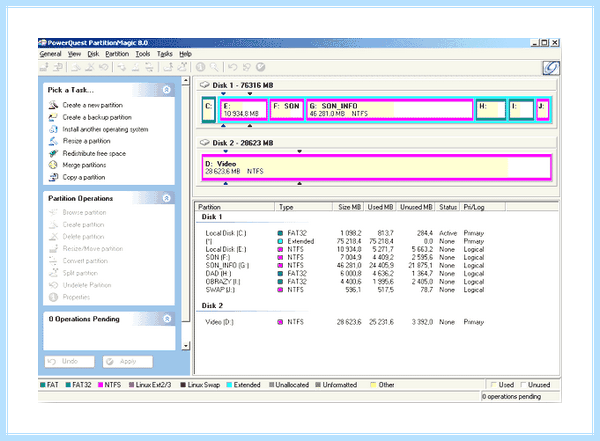Click the PowerQuest logo icon at the toolbar's right
The height and width of the screenshot is (441, 600).
coord(551,68)
